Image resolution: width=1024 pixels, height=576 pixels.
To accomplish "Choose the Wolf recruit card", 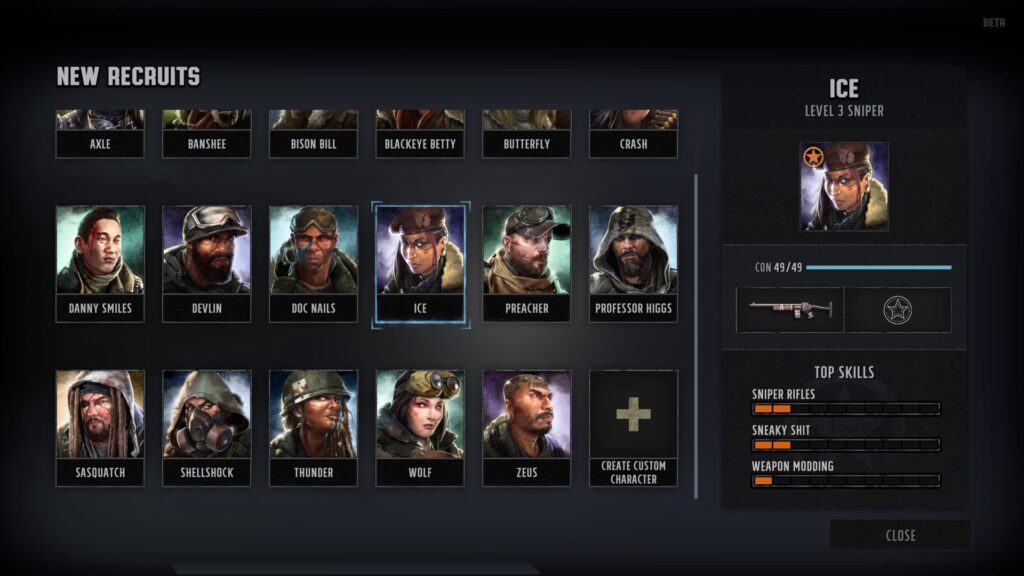I will pos(420,428).
